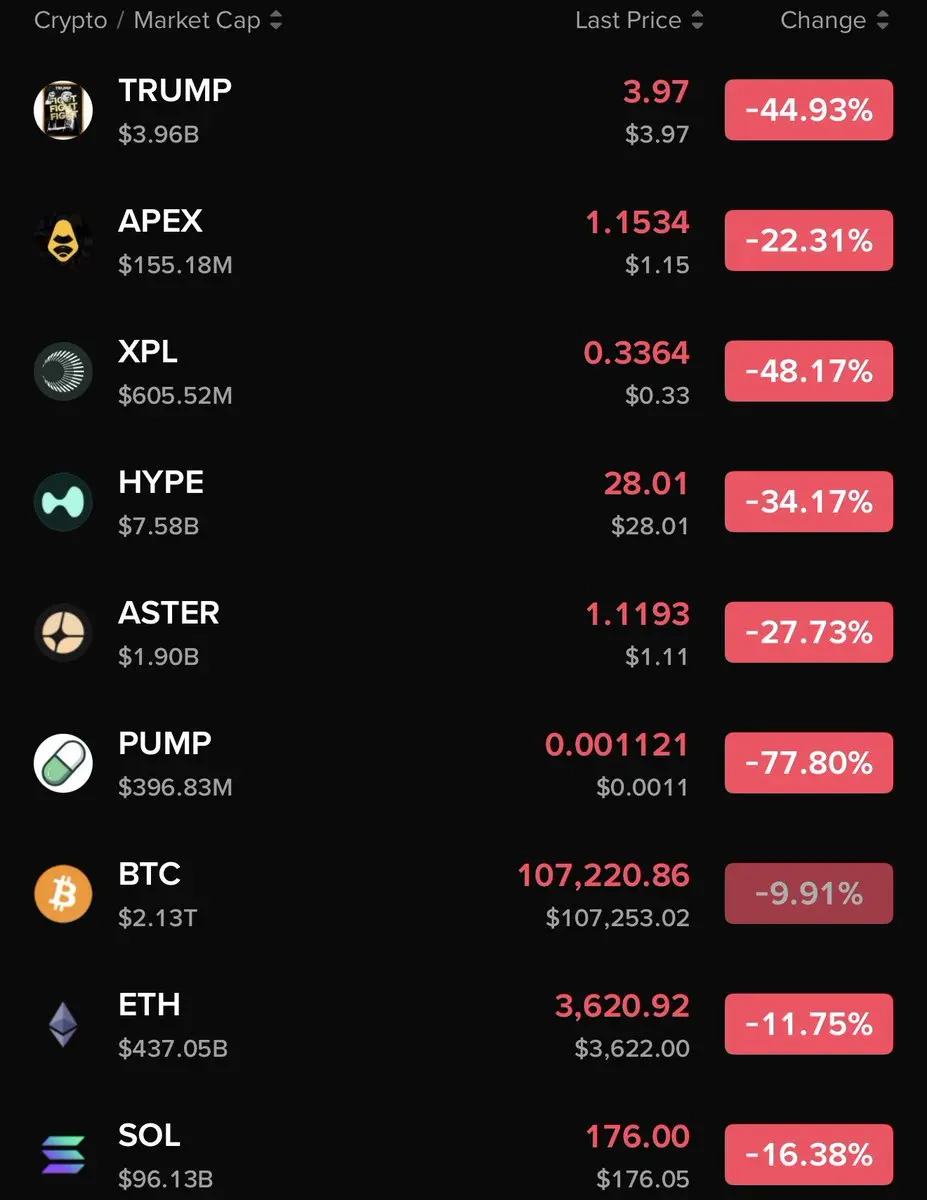Select the XPL circular logo
927x1200 pixels.
[x=63, y=372]
